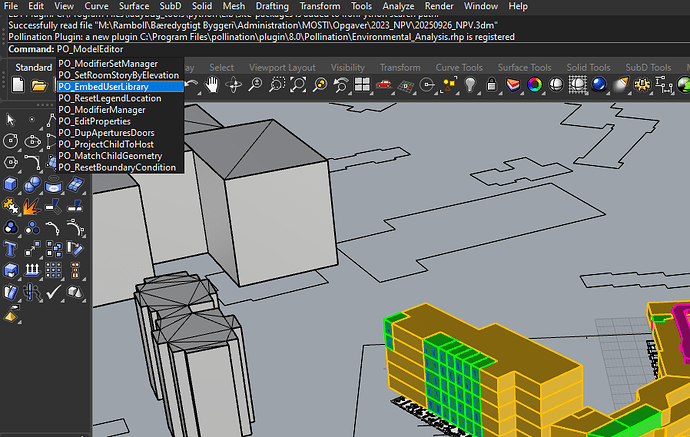Open the Render menu
The height and width of the screenshot is (437, 690).
point(440,6)
